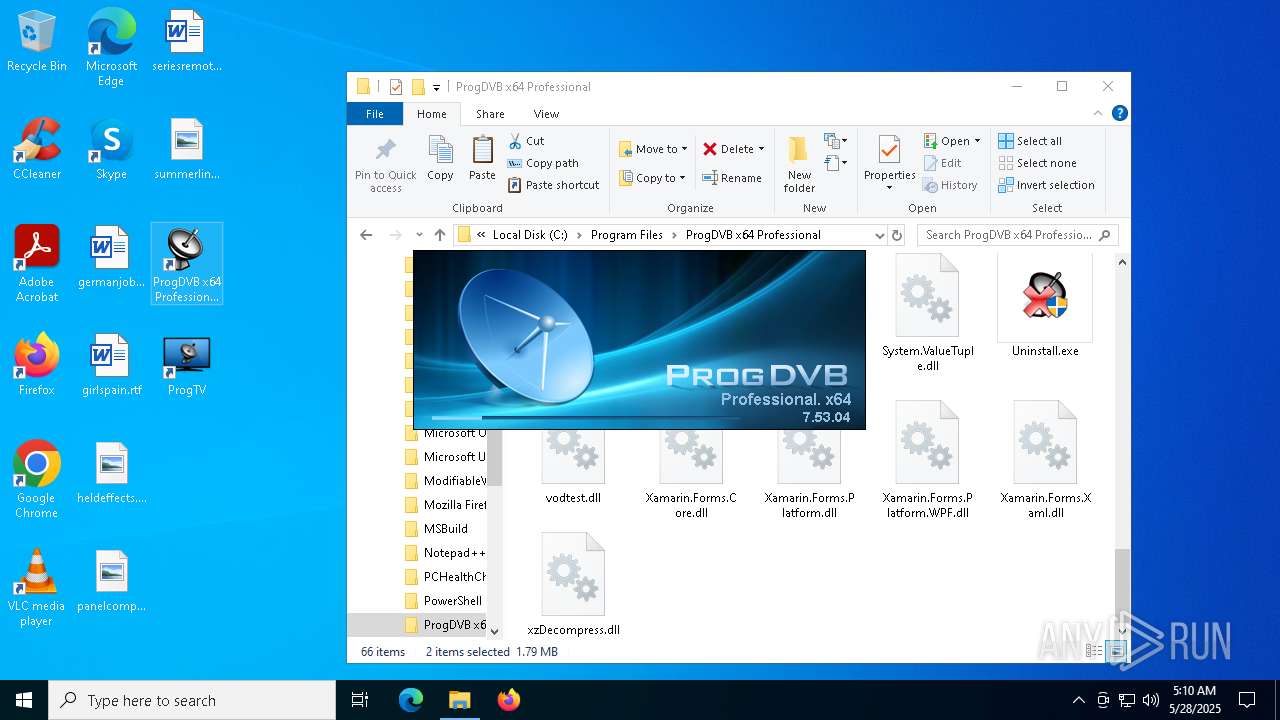This screenshot has width=1280, height=720.
Task: Open the Windows Start menu
Action: (24, 700)
